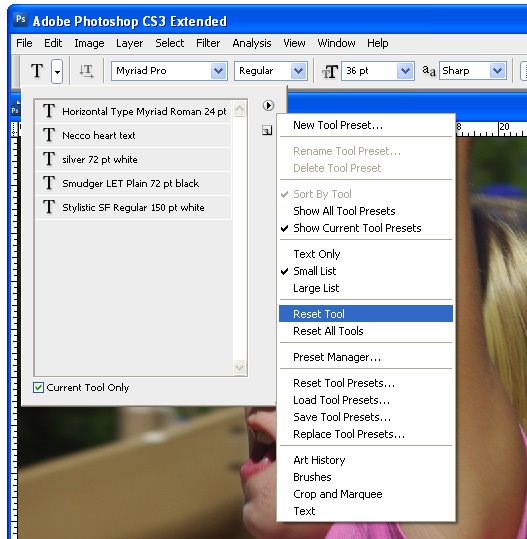Load the Art History preset set
This screenshot has height=539, width=527.
pyautogui.click(x=366, y=460)
